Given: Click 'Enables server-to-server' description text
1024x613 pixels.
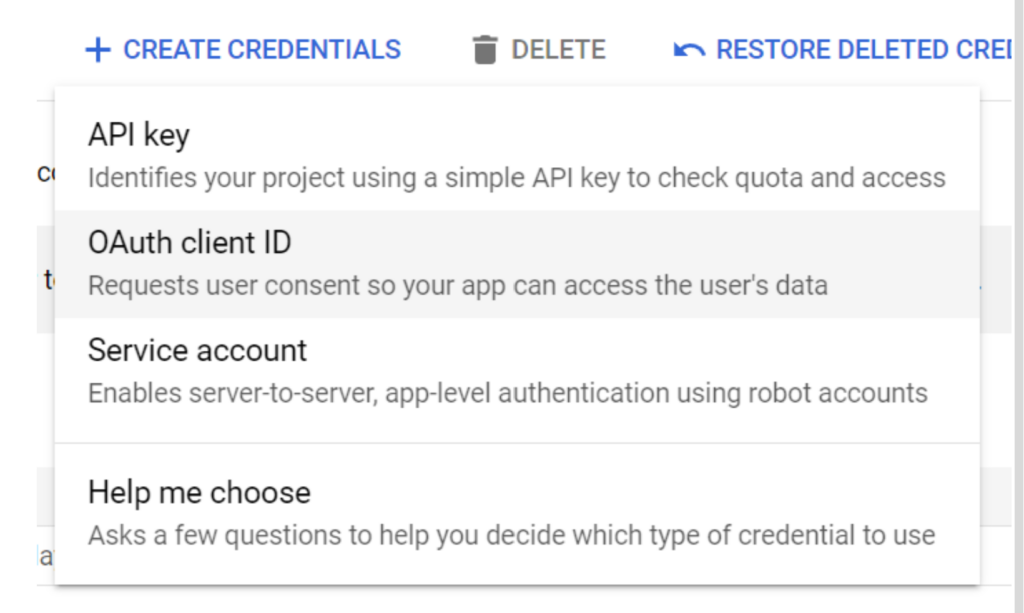Looking at the screenshot, I should [x=507, y=393].
